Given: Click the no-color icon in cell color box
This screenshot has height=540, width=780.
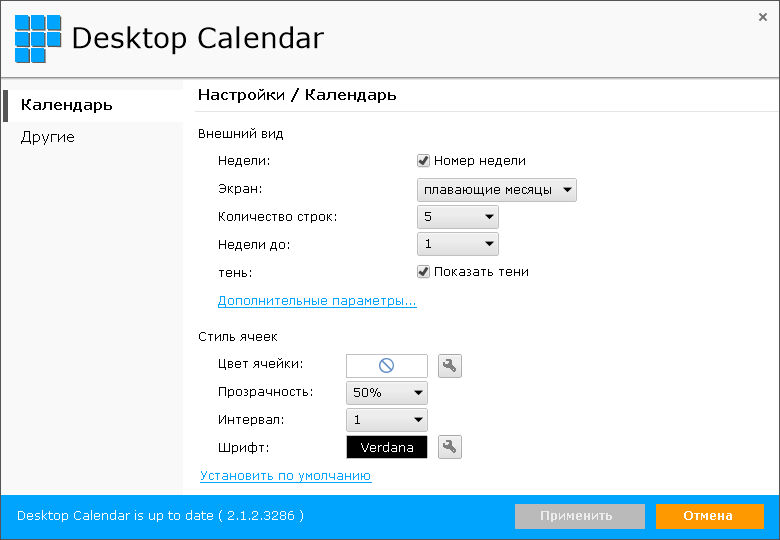Looking at the screenshot, I should pyautogui.click(x=387, y=366).
